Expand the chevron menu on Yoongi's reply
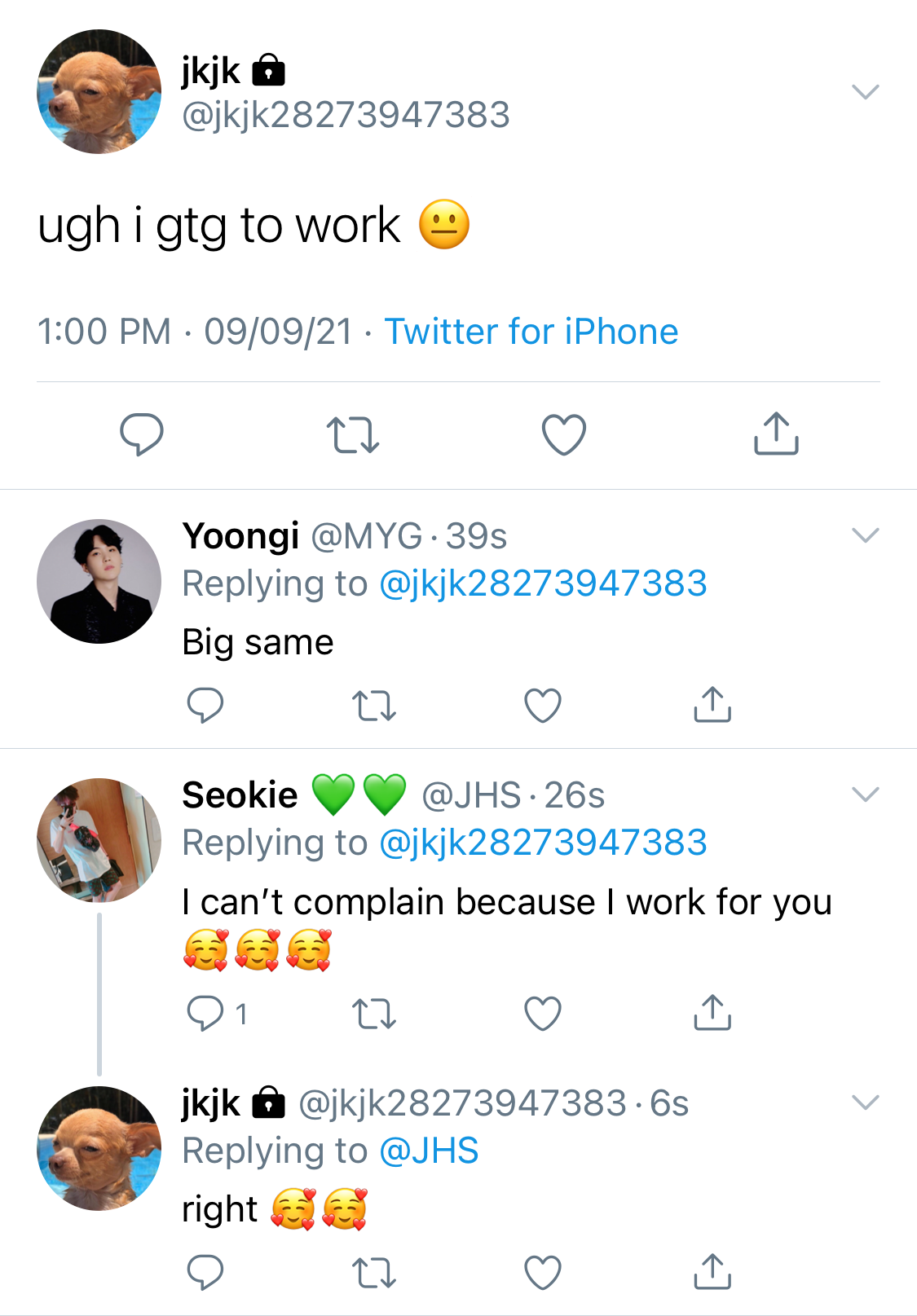This screenshot has height=1316, width=917. click(x=865, y=535)
